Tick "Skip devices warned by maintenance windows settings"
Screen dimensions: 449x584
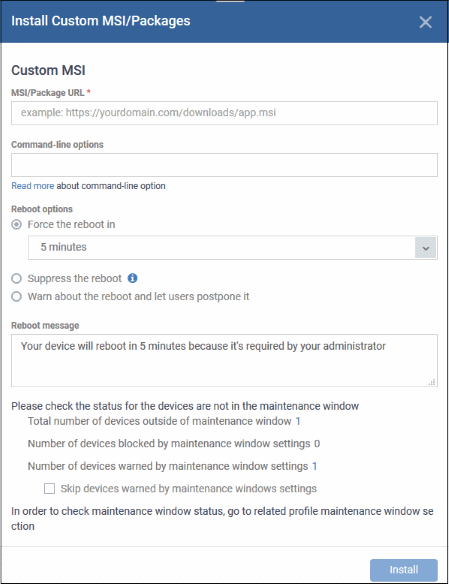pos(50,488)
